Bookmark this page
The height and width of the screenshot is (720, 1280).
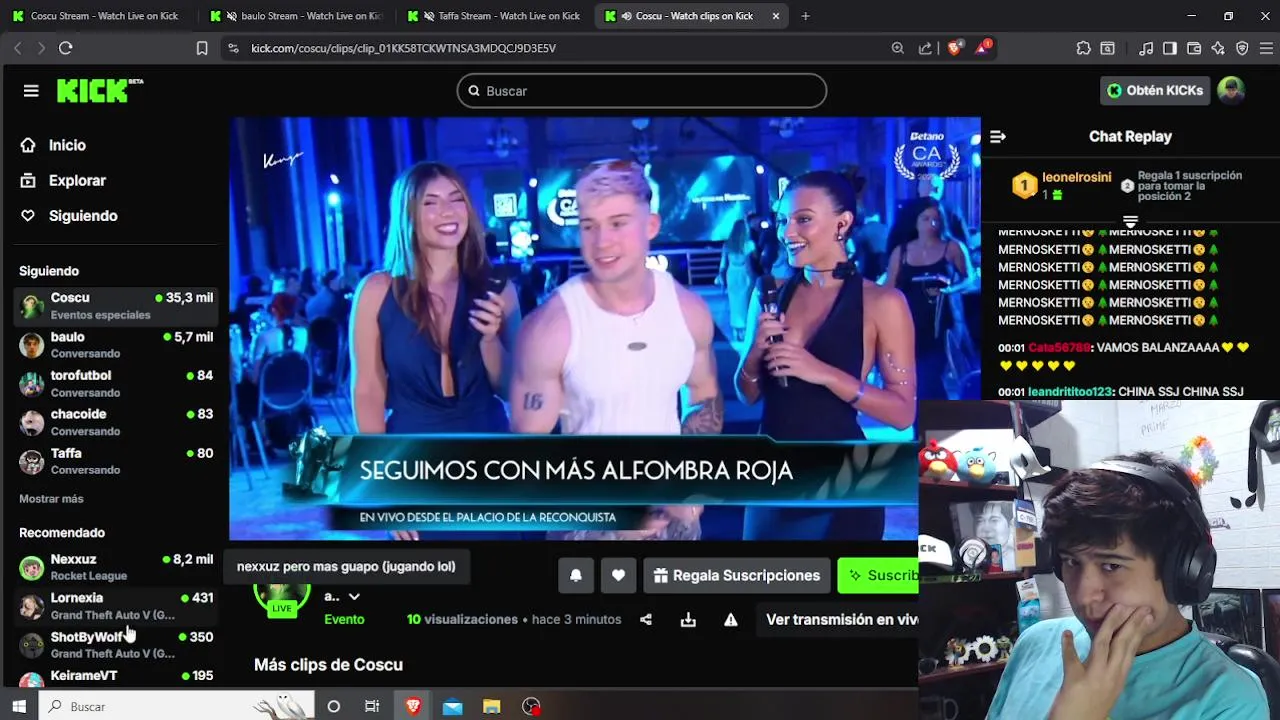(201, 48)
